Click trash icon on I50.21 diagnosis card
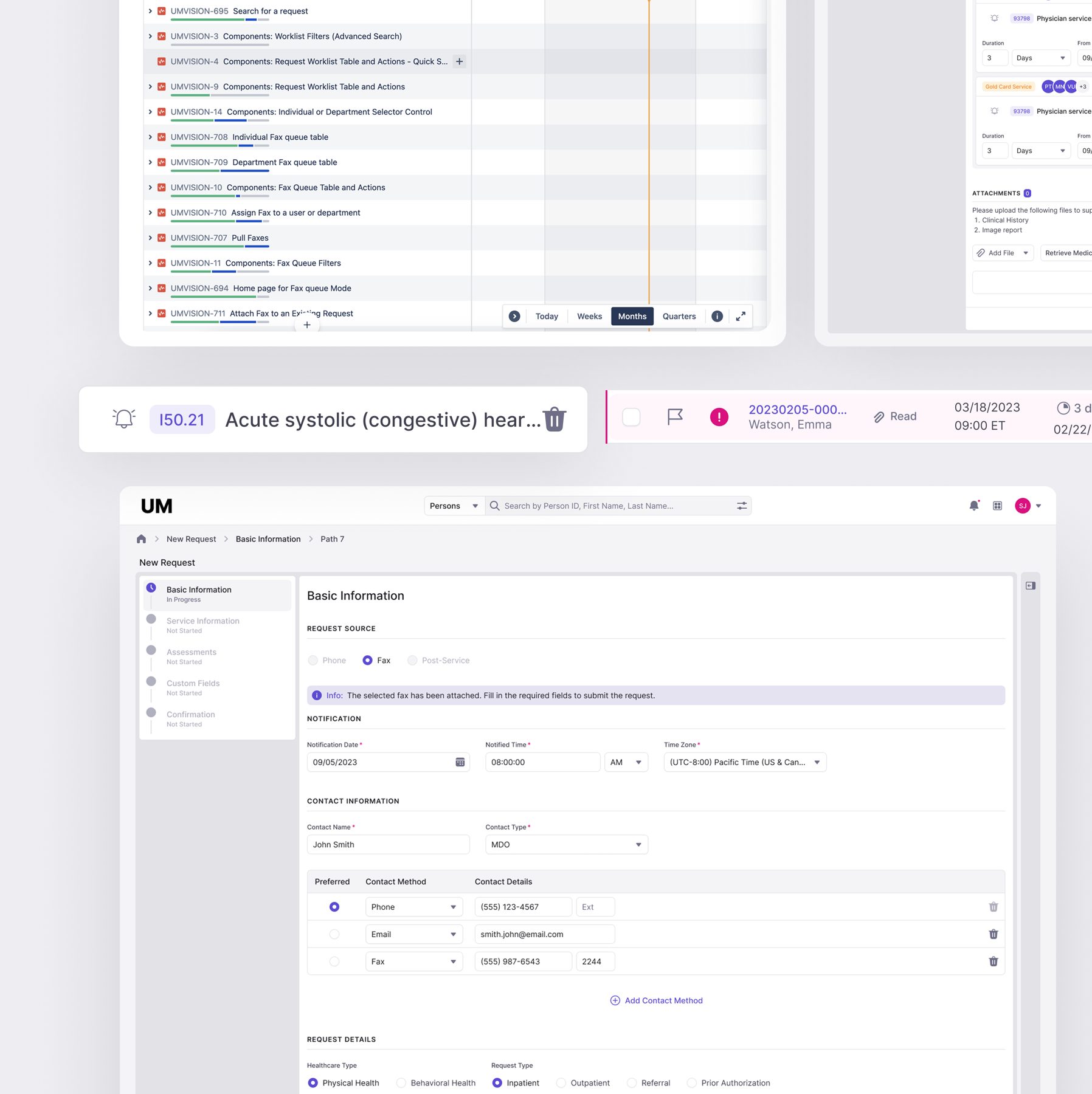The image size is (1092, 1094). coord(555,419)
